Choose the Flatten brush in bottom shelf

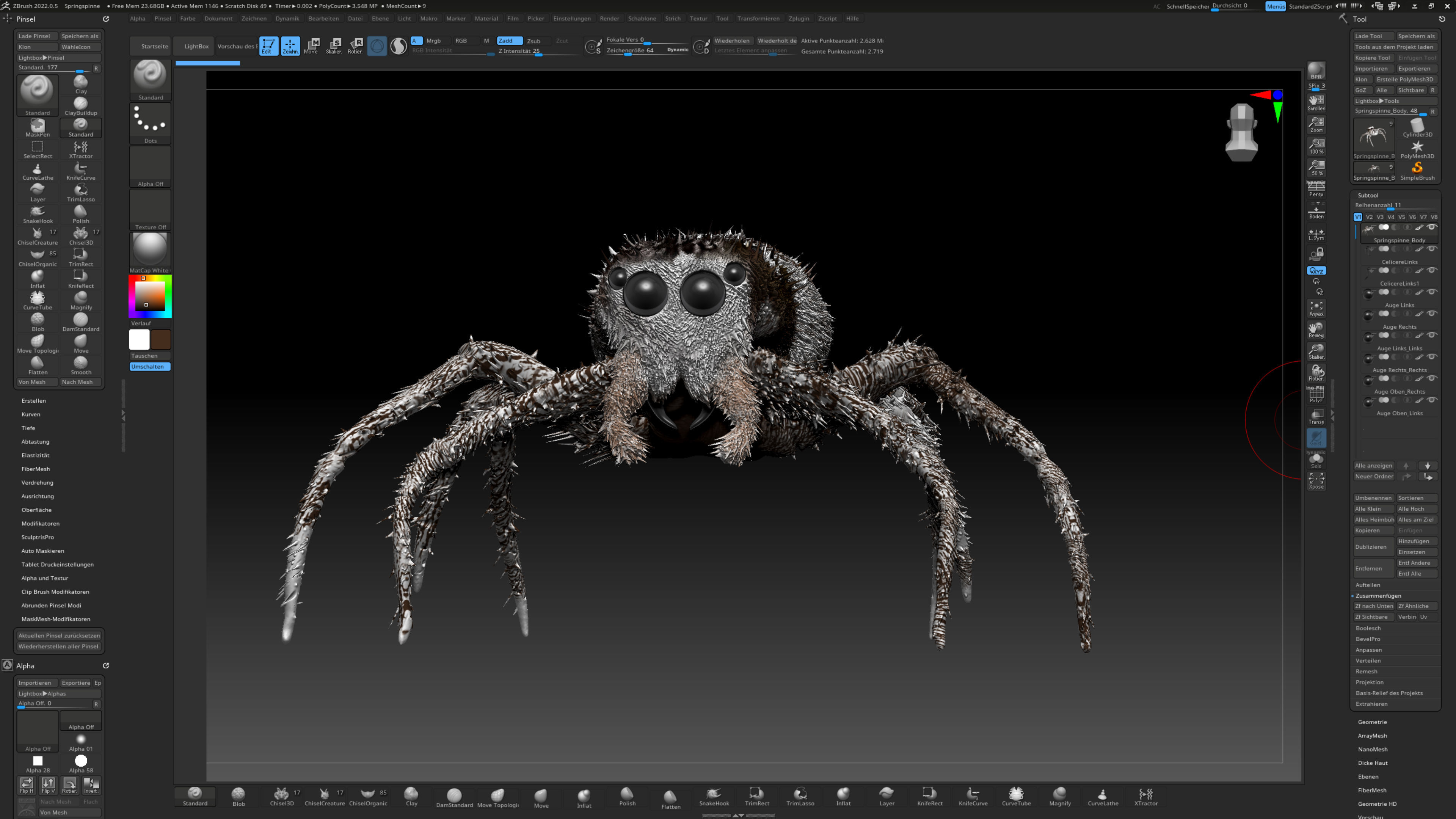pos(670,799)
